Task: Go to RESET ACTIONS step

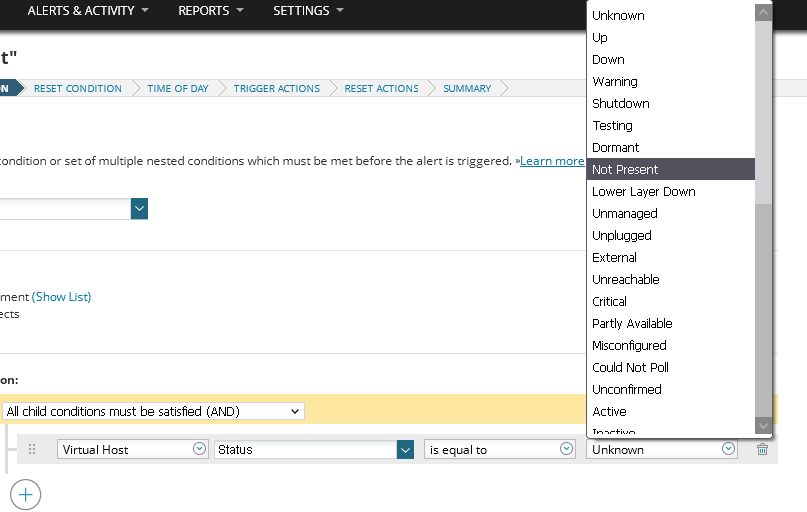Action: 381,89
